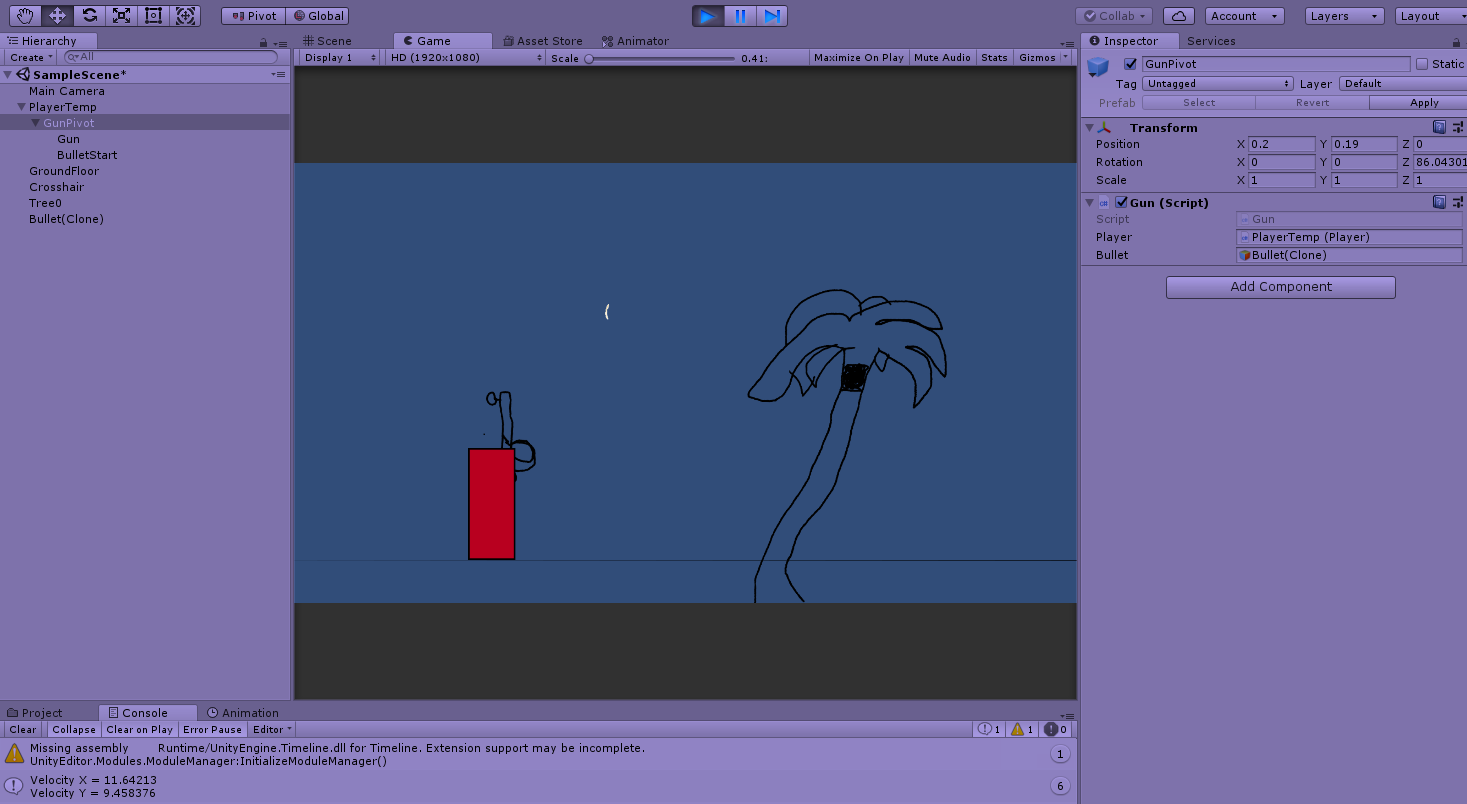Select Crosshair in hierarchy
The width and height of the screenshot is (1467, 804).
56,187
